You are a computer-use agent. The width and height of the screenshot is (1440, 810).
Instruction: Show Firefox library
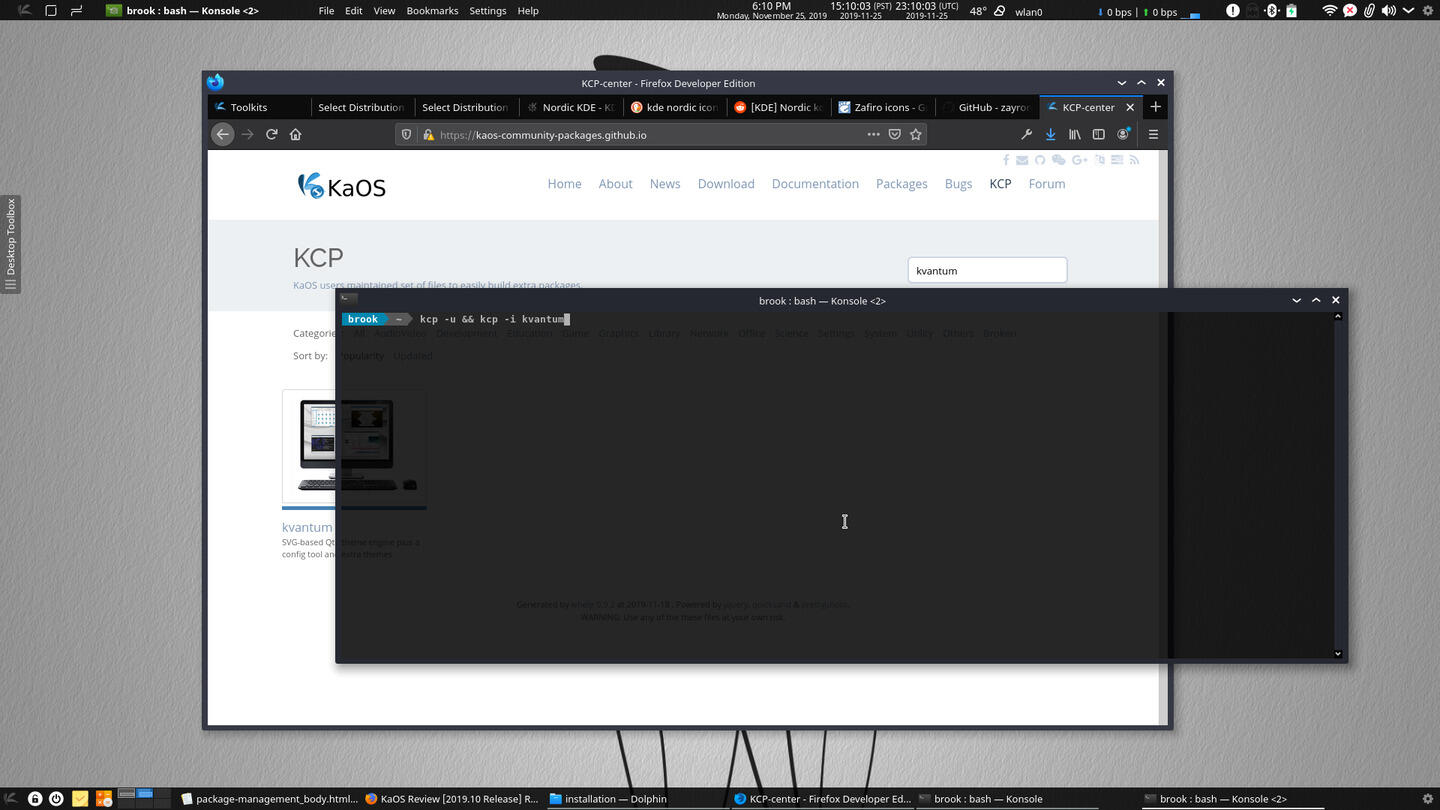pos(1075,134)
